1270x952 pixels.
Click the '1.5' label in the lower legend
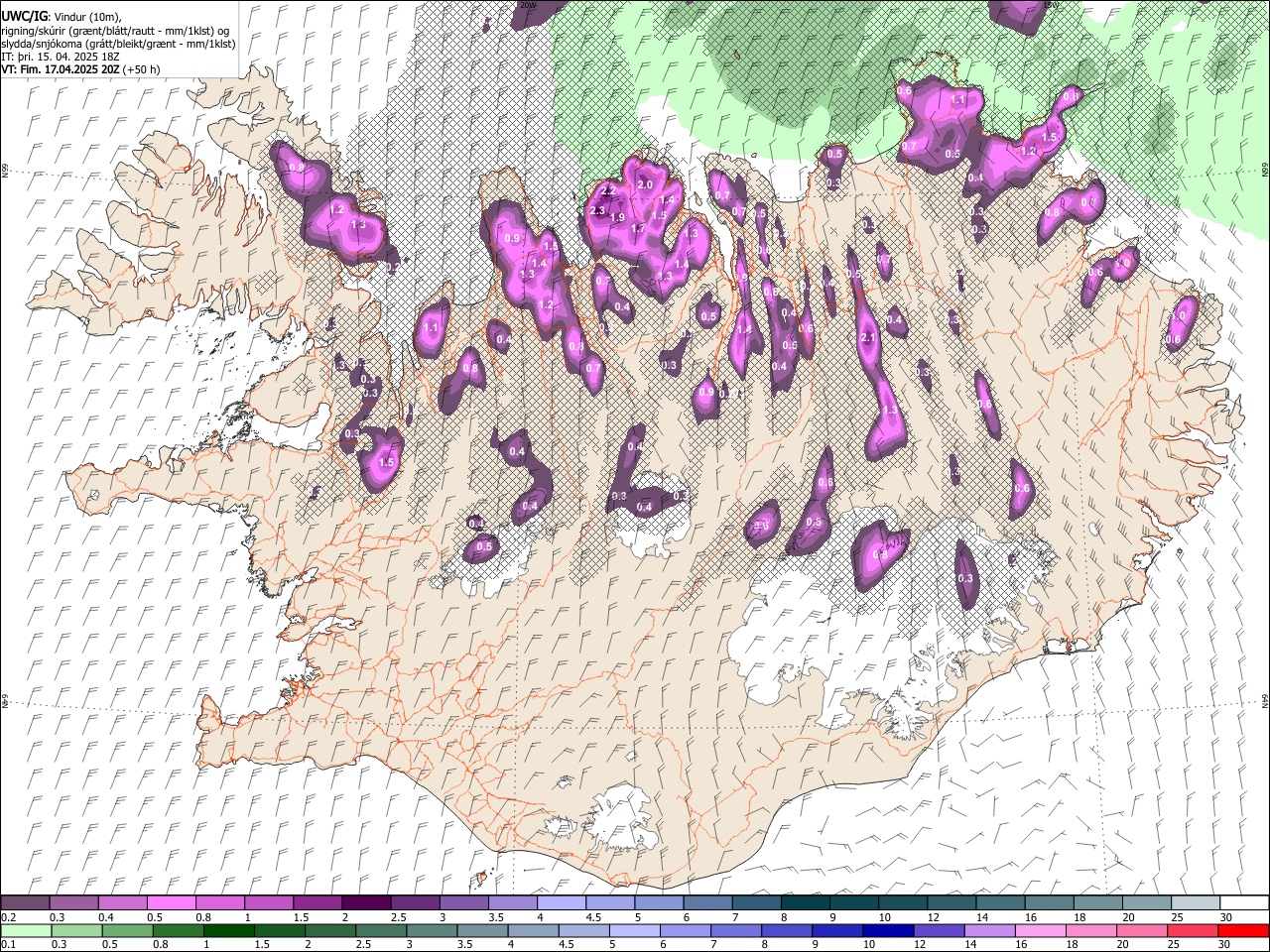(262, 946)
